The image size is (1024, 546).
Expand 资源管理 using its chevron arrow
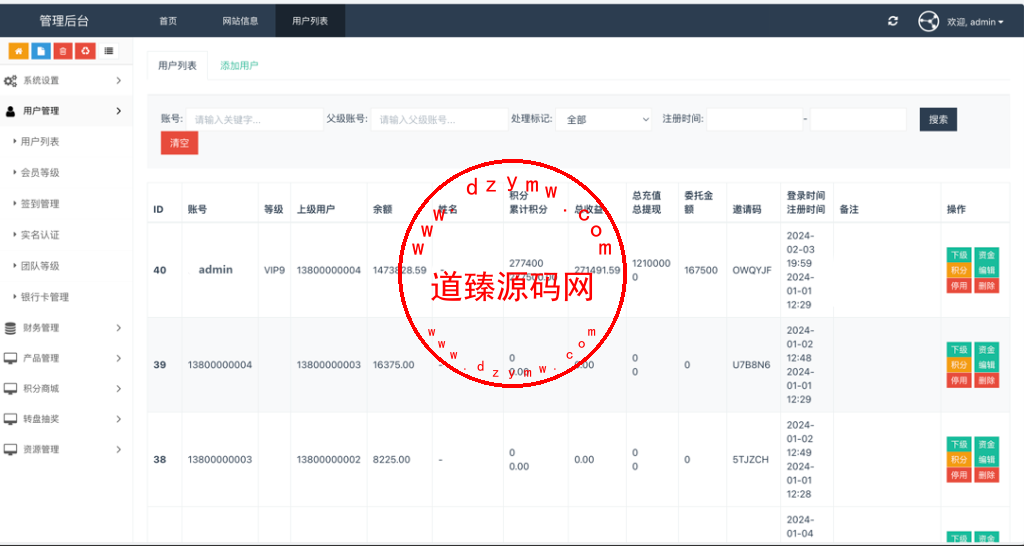(118, 449)
